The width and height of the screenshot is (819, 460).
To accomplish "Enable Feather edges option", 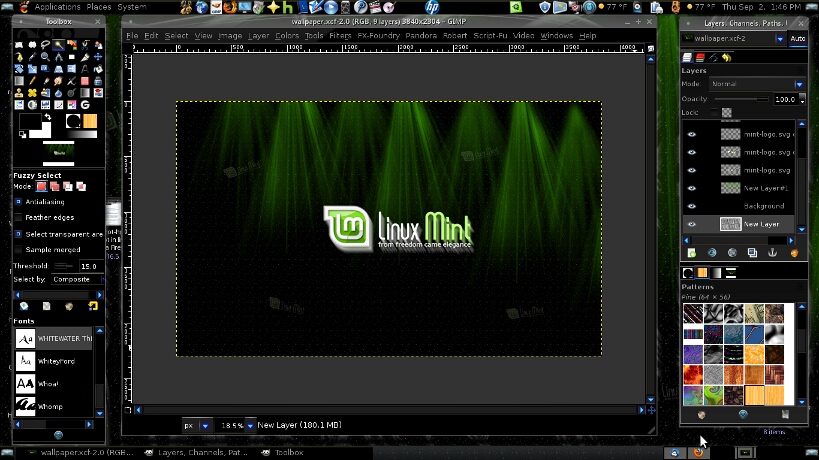I will pyautogui.click(x=18, y=217).
